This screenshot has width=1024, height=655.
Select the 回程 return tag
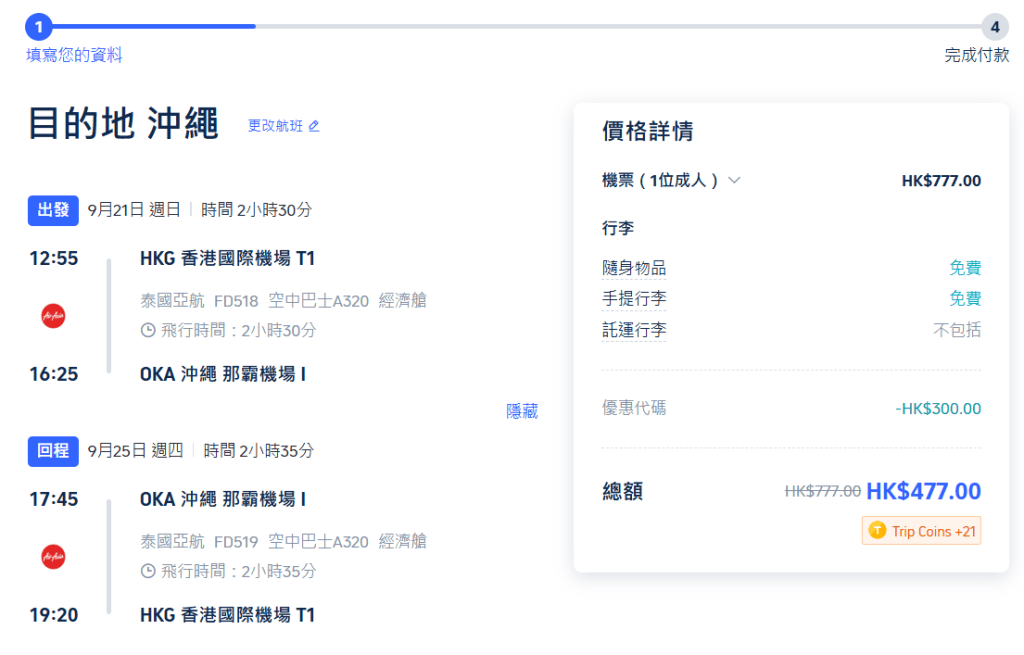pos(53,451)
